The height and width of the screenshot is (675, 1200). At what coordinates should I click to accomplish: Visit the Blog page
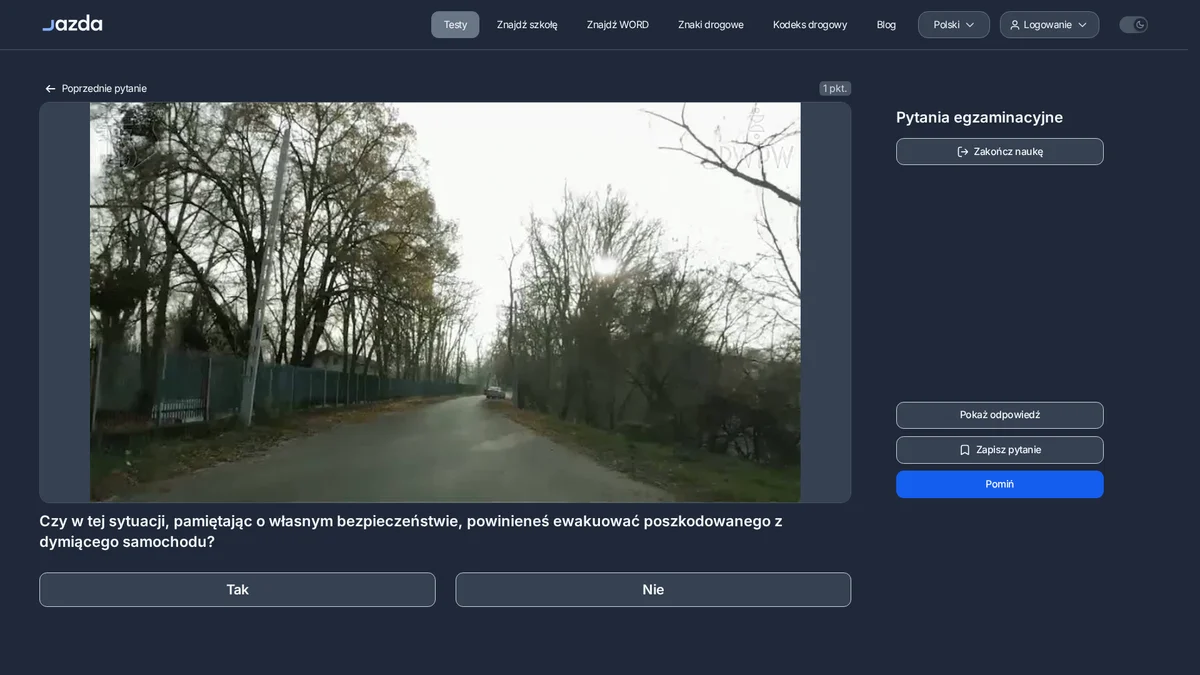point(886,25)
